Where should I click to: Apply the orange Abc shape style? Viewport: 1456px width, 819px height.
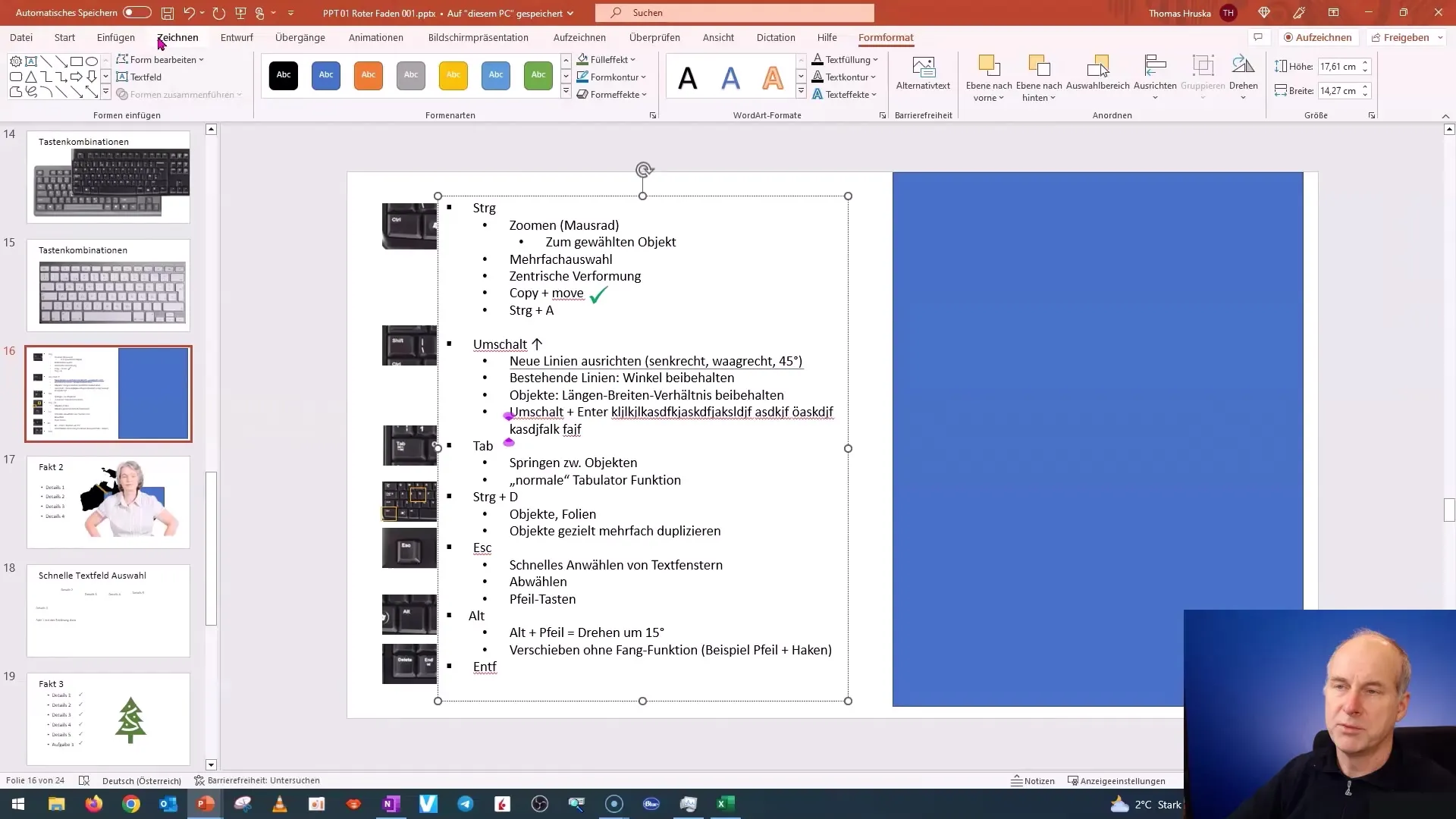click(x=369, y=75)
